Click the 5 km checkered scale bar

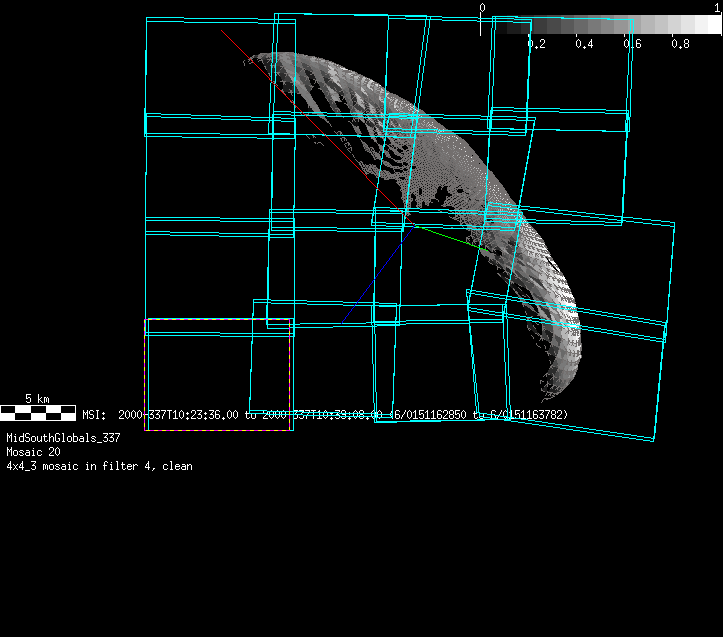point(38,411)
